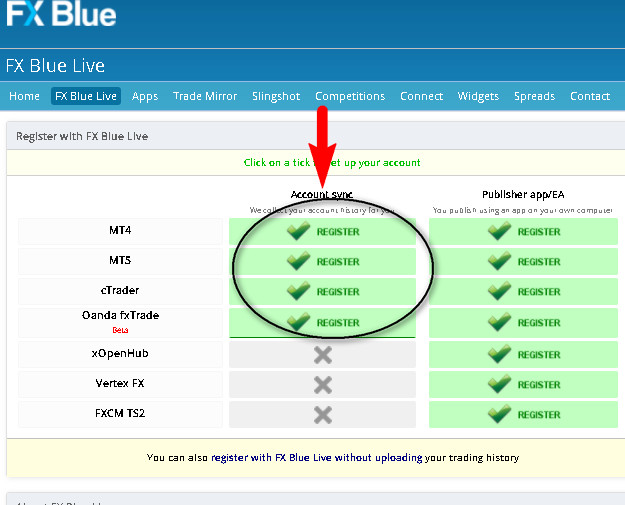
Task: Click Oanda fxTrade Account sync tick icon
Action: click(298, 321)
